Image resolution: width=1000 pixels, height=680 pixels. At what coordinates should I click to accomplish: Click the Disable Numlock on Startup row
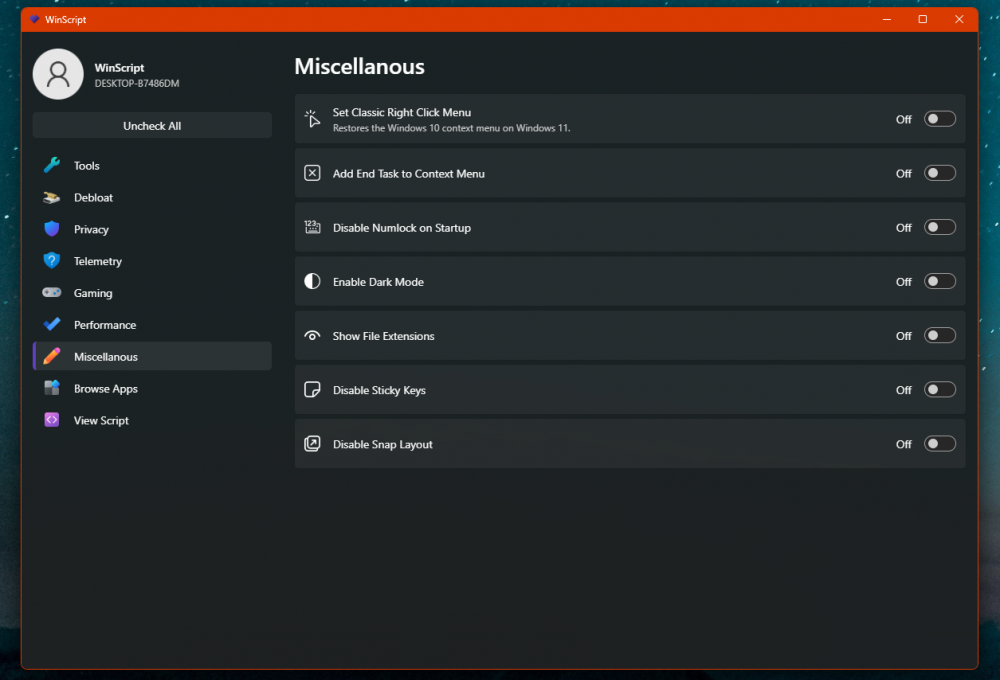[x=600, y=228]
